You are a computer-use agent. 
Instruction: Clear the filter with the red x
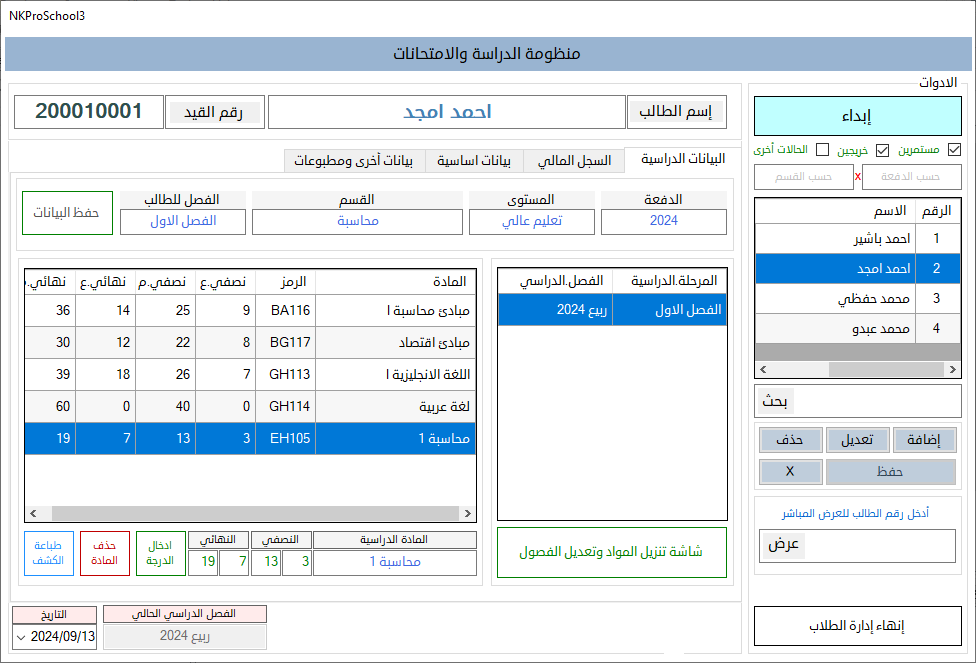pyautogui.click(x=858, y=177)
